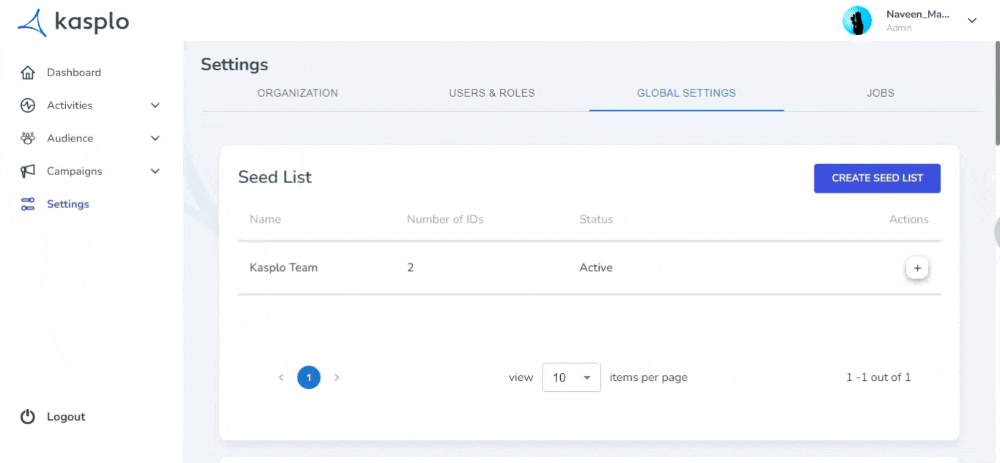This screenshot has width=1000, height=463.
Task: Expand the Campaigns submenu chevron
Action: pos(155,171)
